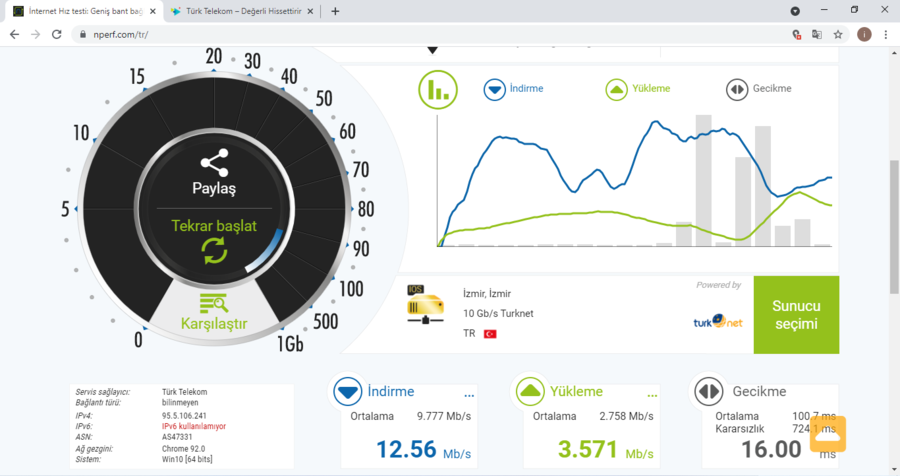Screen dimensions: 900x476
Task: Click the orange cloud widget icon
Action: pyautogui.click(x=828, y=434)
